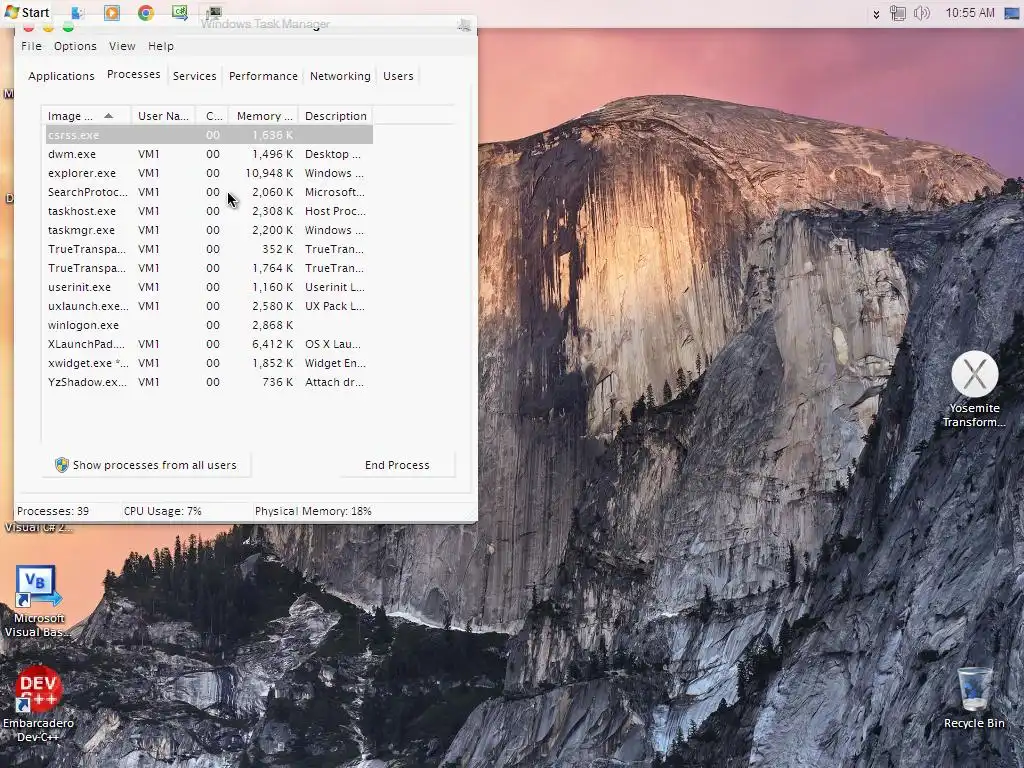Select the Microsoft Visual Basic desktop icon
The height and width of the screenshot is (768, 1024).
pos(38,601)
